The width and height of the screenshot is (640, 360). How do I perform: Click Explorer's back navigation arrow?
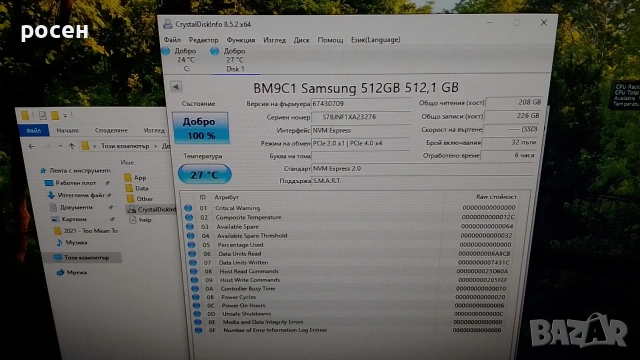pos(32,146)
